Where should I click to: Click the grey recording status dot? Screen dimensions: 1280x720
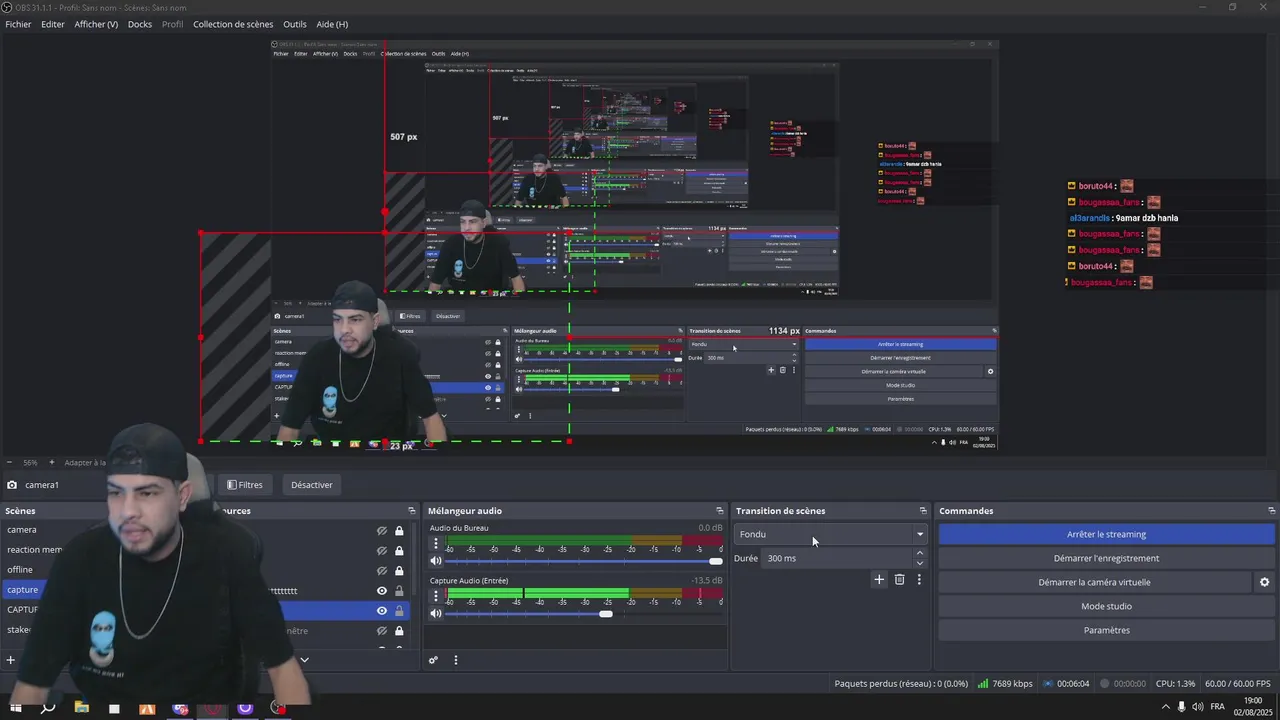point(1105,684)
